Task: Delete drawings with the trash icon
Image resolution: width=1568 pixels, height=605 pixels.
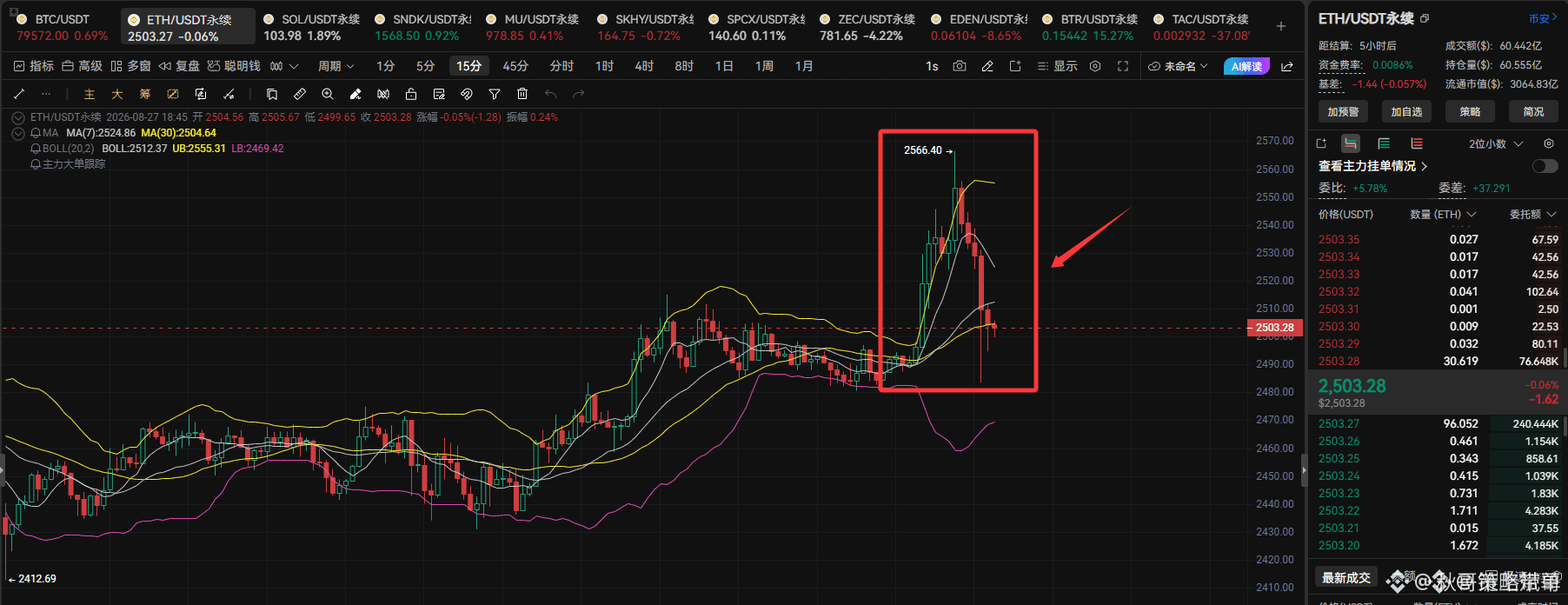Action: 522,94
